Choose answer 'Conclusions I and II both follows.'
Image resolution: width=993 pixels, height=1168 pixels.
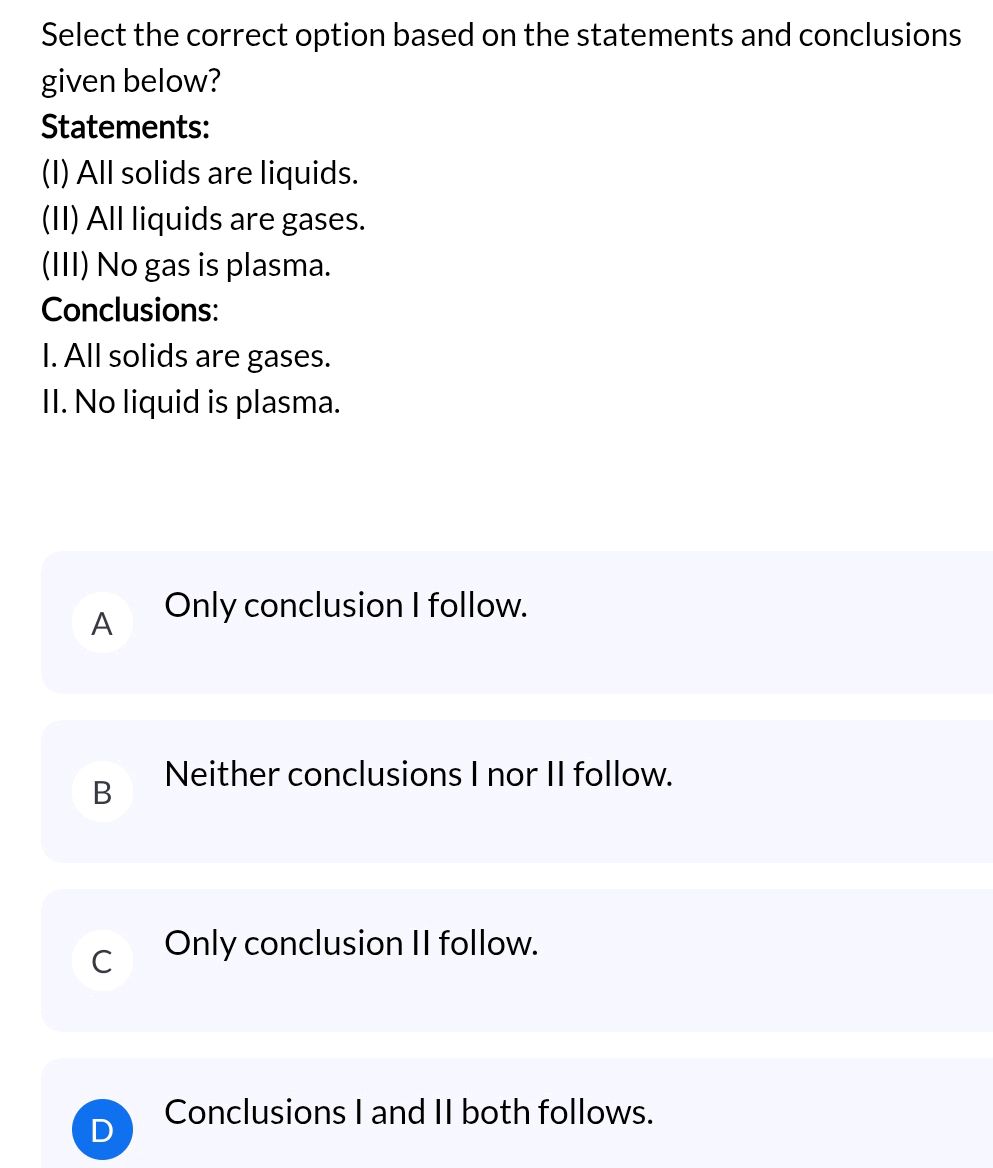click(x=409, y=1112)
